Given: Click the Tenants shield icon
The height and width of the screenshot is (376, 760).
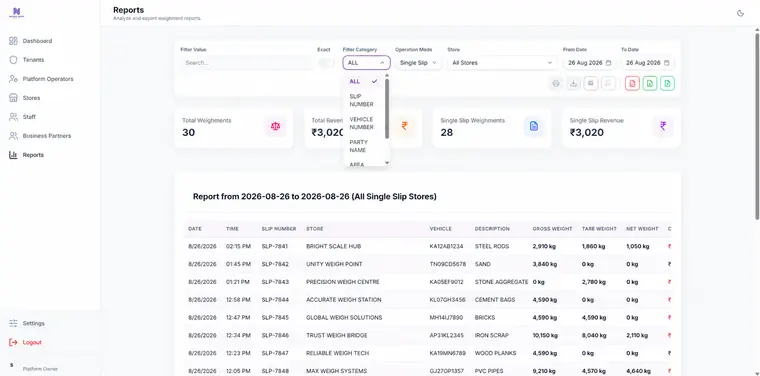Looking at the screenshot, I should 13,60.
